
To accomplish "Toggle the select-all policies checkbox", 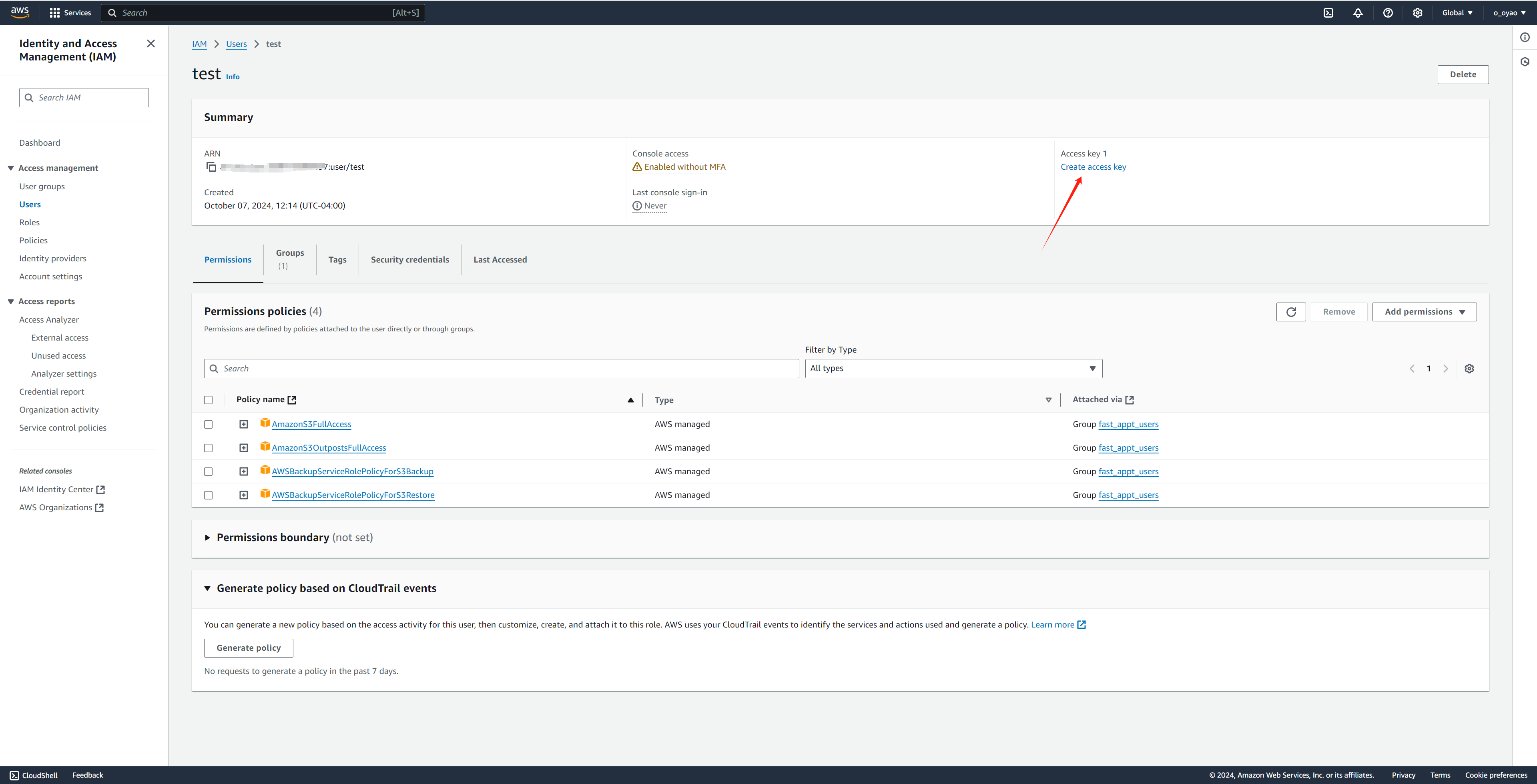I will point(208,400).
